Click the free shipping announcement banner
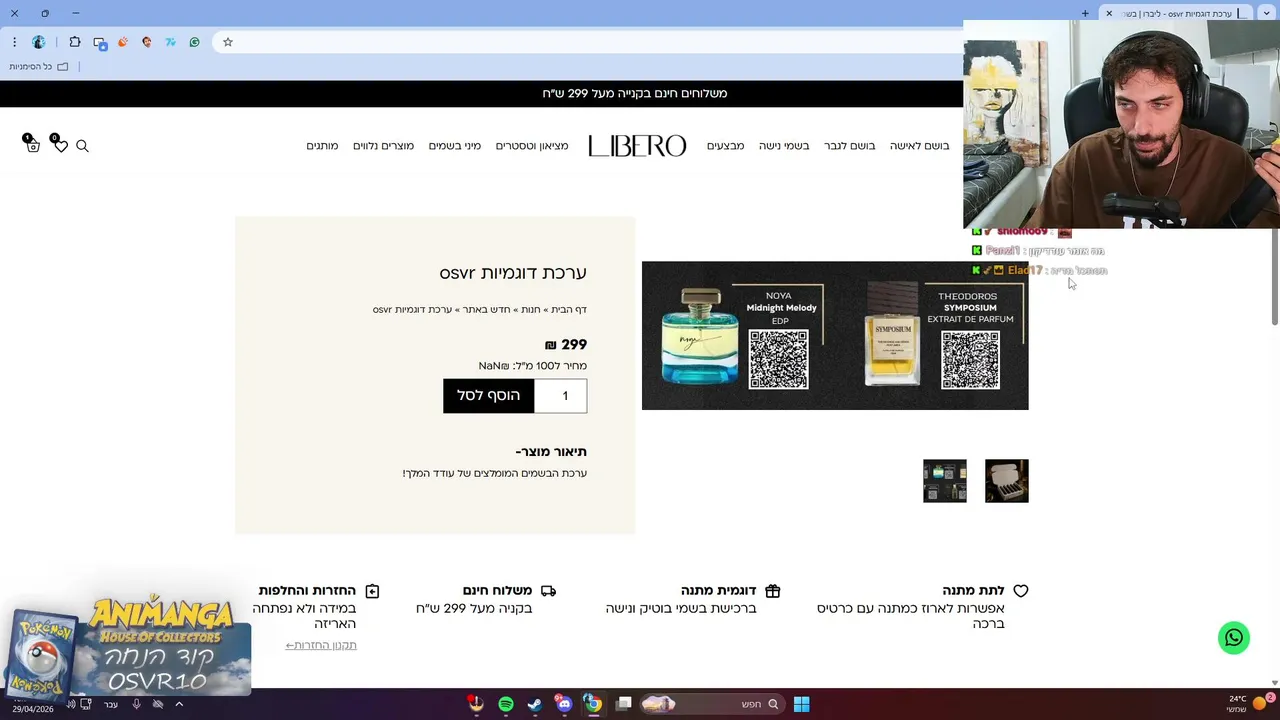Image resolution: width=1280 pixels, height=720 pixels. 635,93
